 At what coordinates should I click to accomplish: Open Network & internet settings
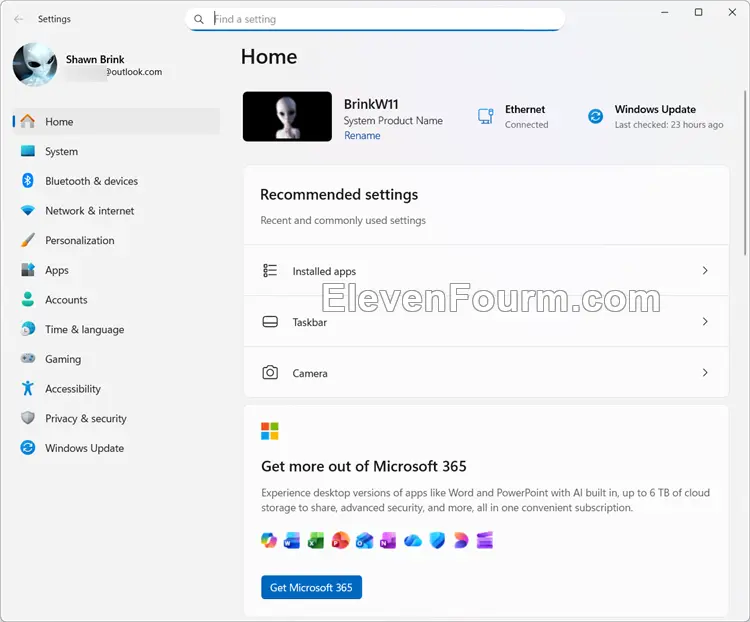(116, 211)
